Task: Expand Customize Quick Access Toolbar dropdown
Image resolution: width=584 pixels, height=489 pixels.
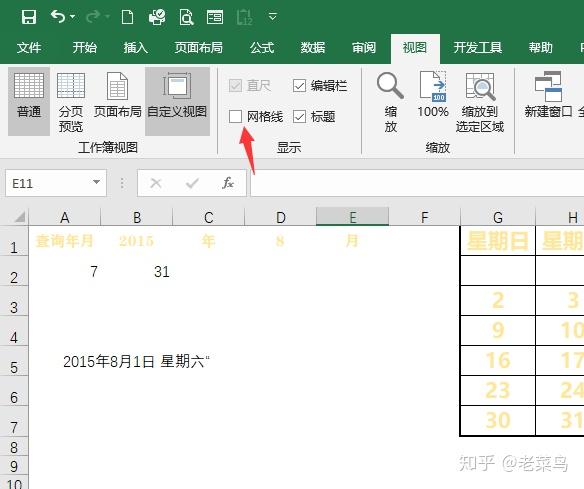Action: coord(273,17)
